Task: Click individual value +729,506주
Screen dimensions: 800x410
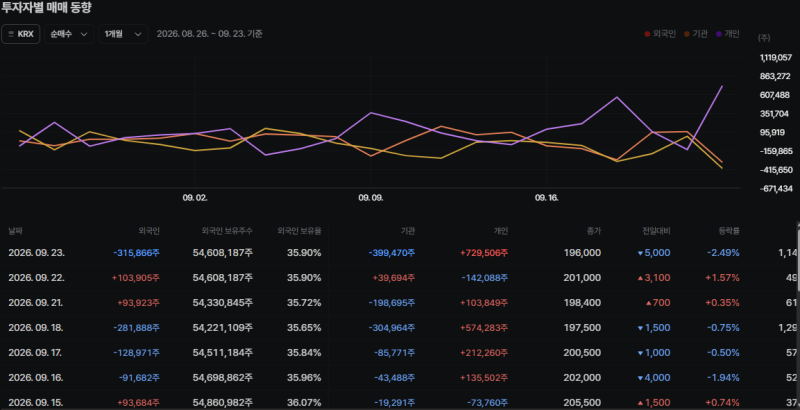Action: (x=484, y=253)
